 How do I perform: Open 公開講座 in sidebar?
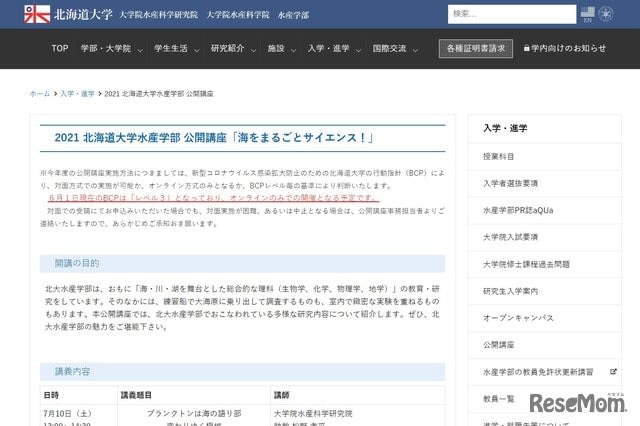(498, 345)
